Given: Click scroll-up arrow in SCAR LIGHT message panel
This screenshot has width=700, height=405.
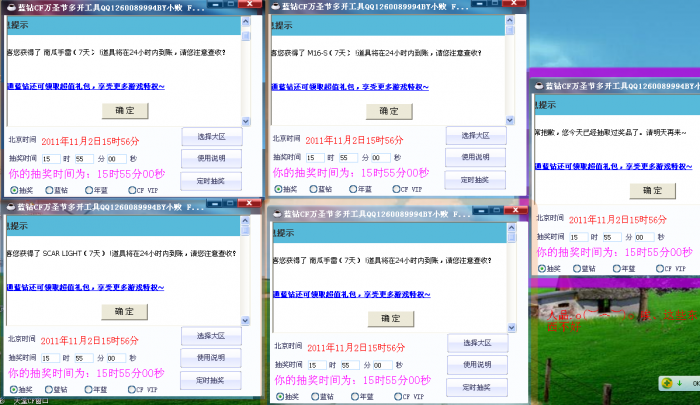Looking at the screenshot, I should point(245,221).
